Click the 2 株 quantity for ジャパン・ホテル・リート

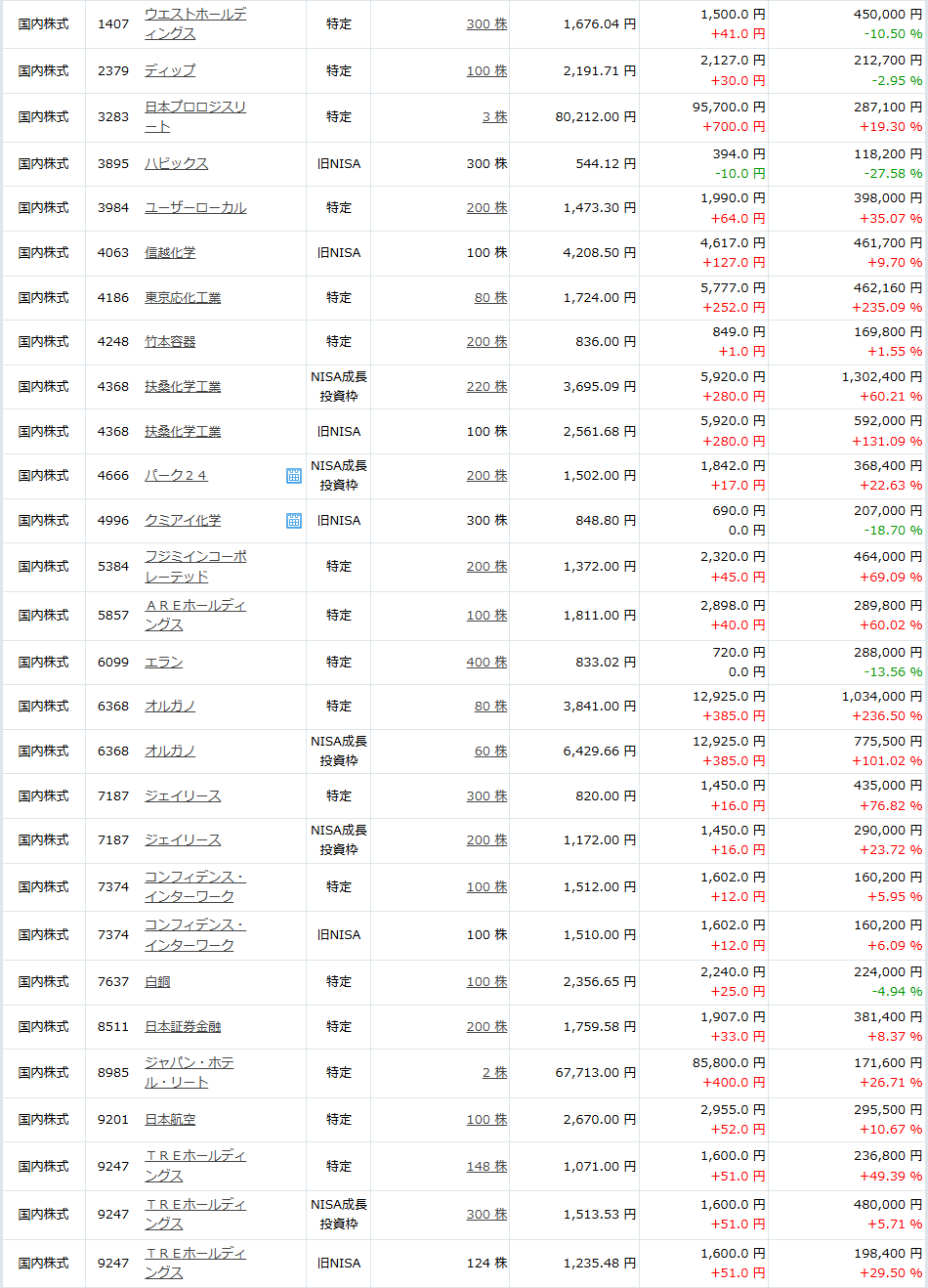tap(494, 1072)
